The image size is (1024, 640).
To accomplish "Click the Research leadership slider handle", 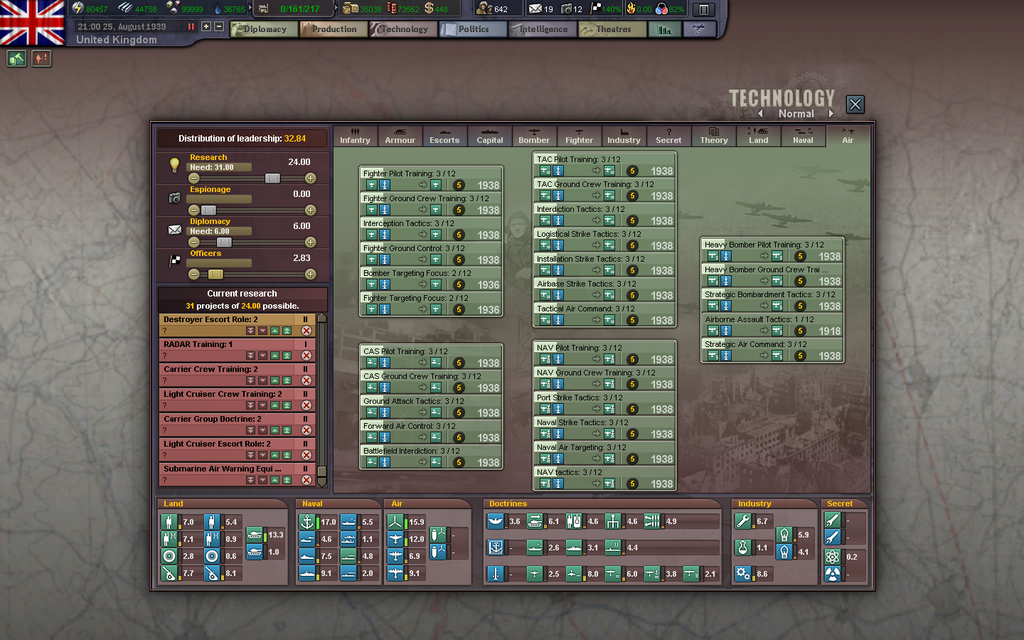I will pos(272,178).
